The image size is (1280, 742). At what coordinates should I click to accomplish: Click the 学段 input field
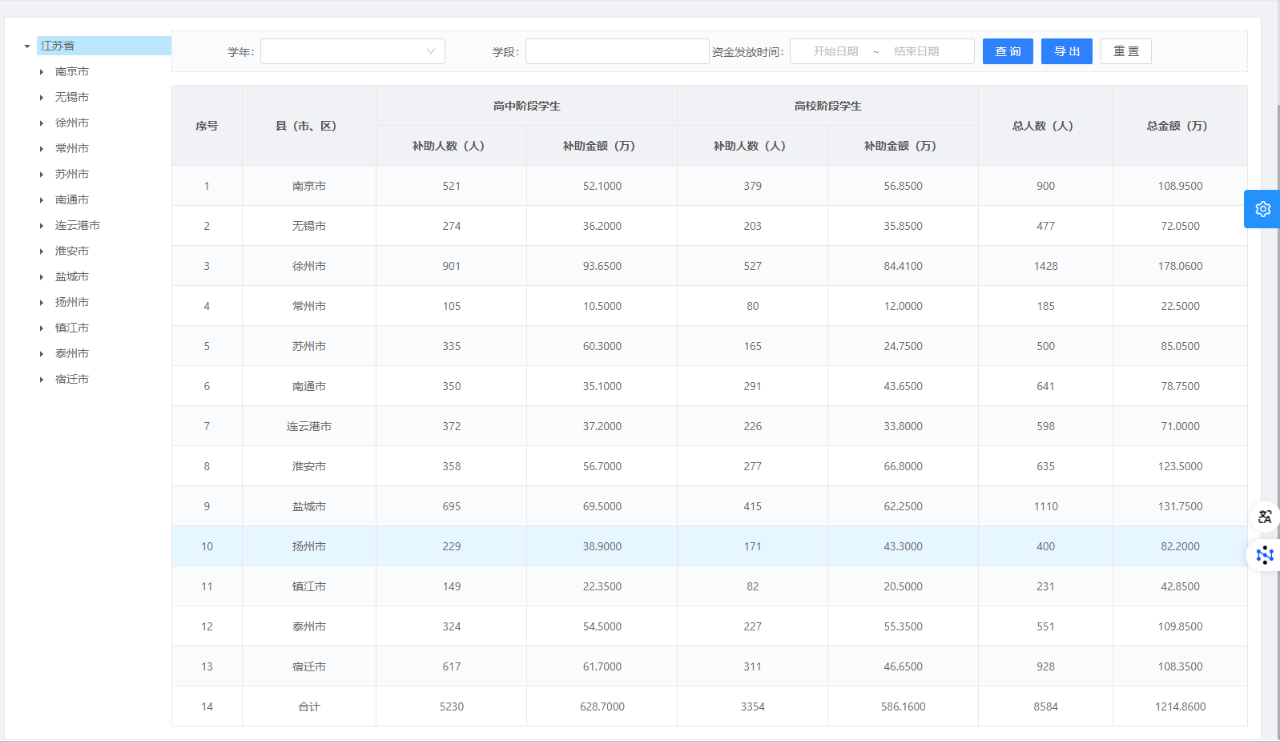[616, 51]
